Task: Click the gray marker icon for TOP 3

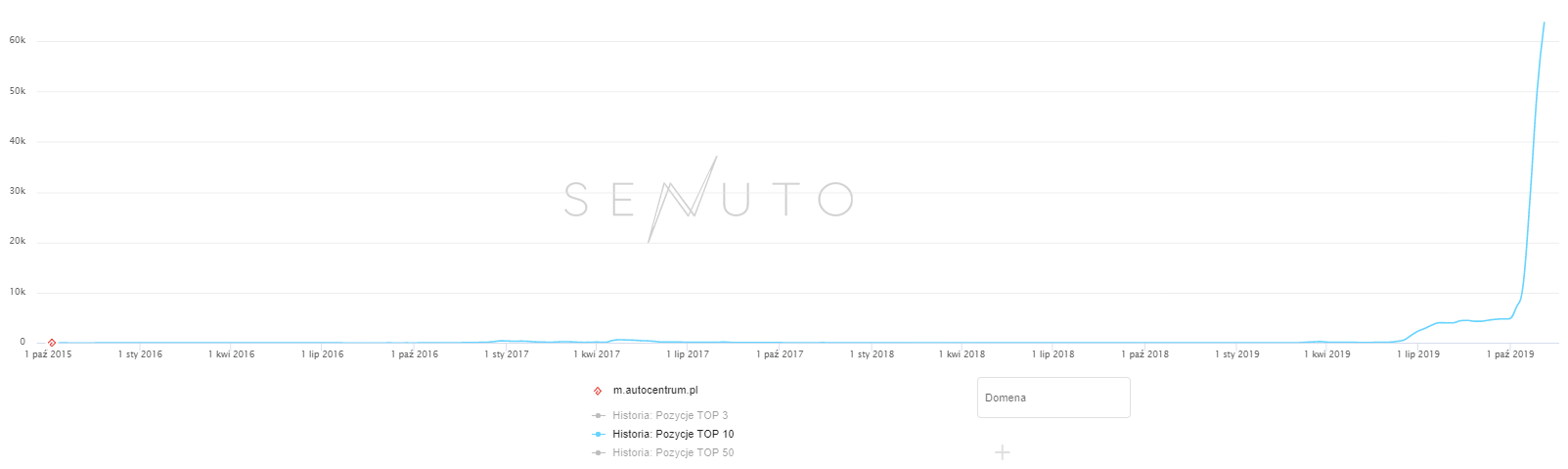Action: tap(598, 415)
